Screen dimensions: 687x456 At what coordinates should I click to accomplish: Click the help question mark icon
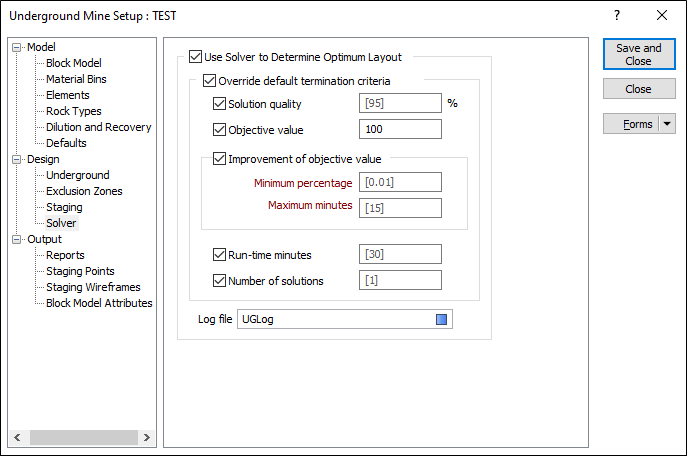pos(617,15)
